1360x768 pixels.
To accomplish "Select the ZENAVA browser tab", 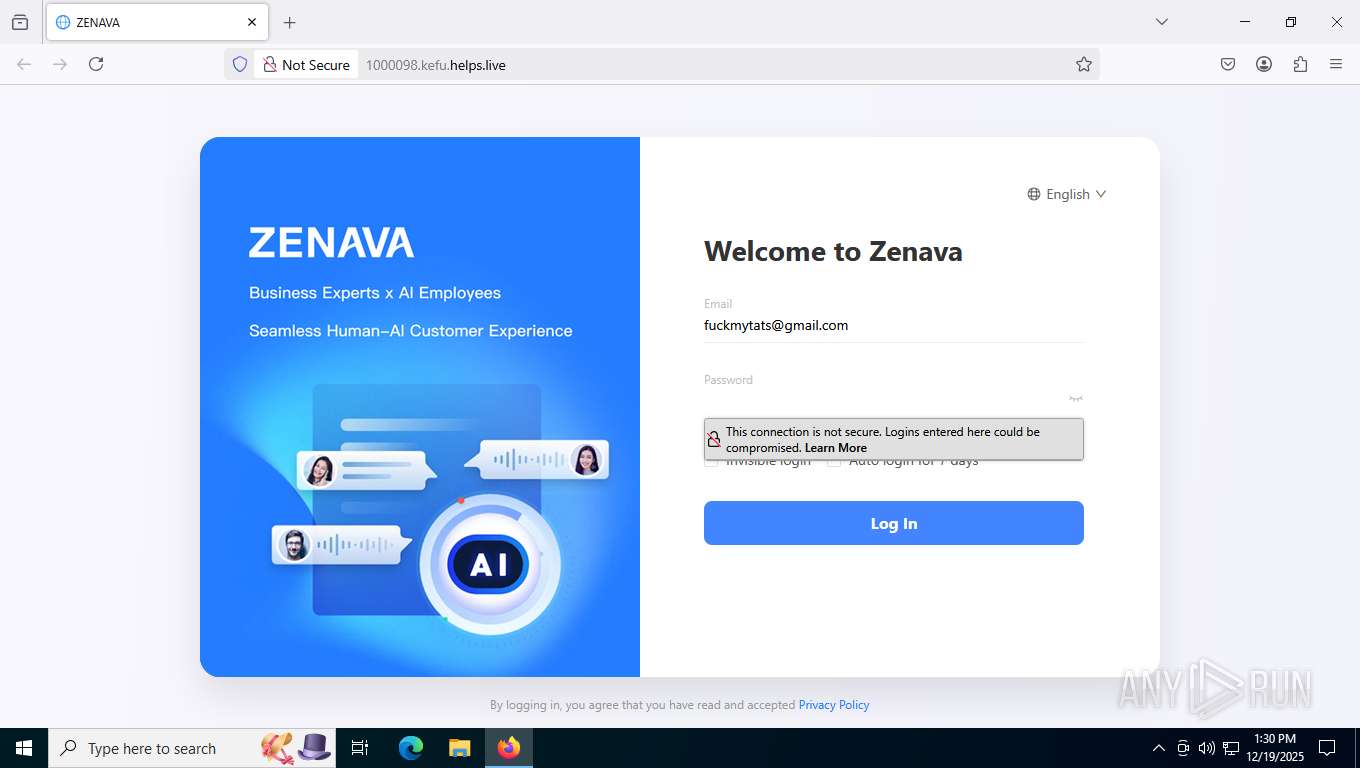I will click(156, 22).
